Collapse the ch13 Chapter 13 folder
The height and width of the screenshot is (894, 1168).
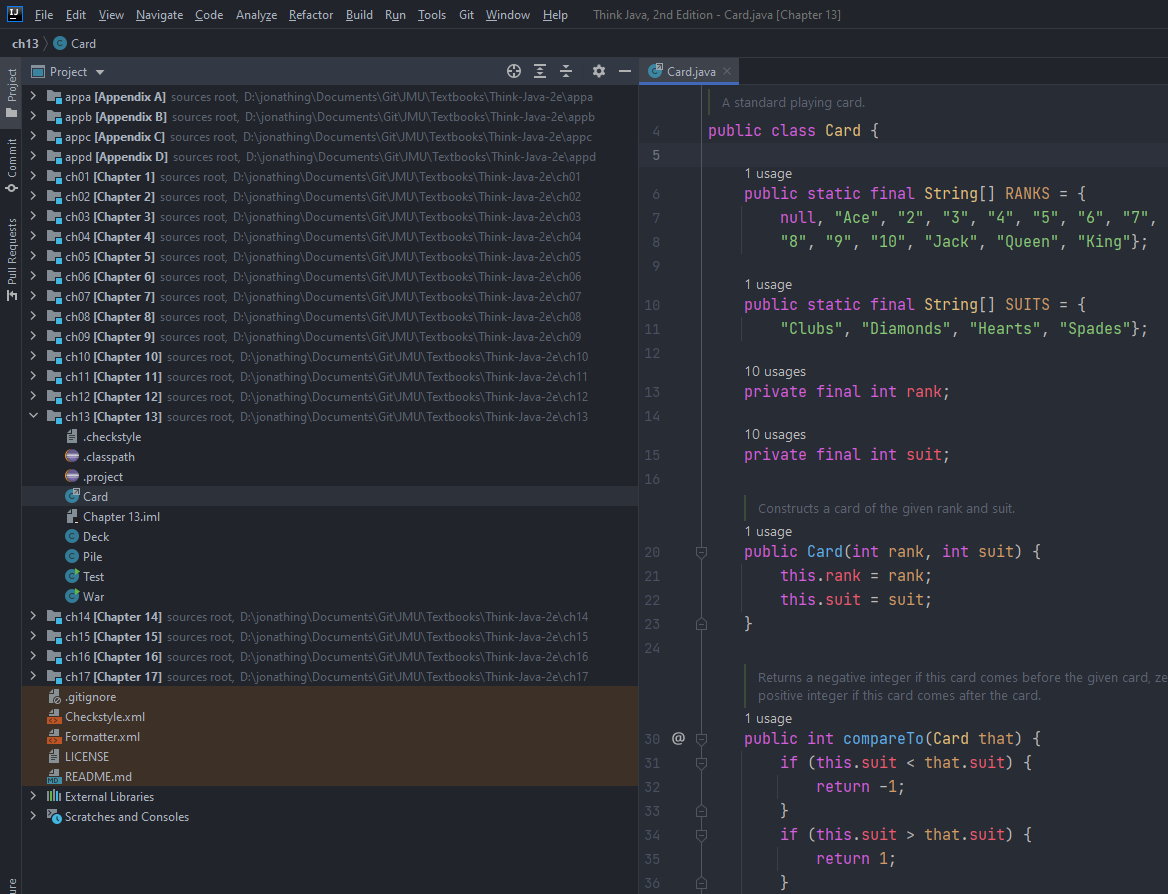point(33,416)
